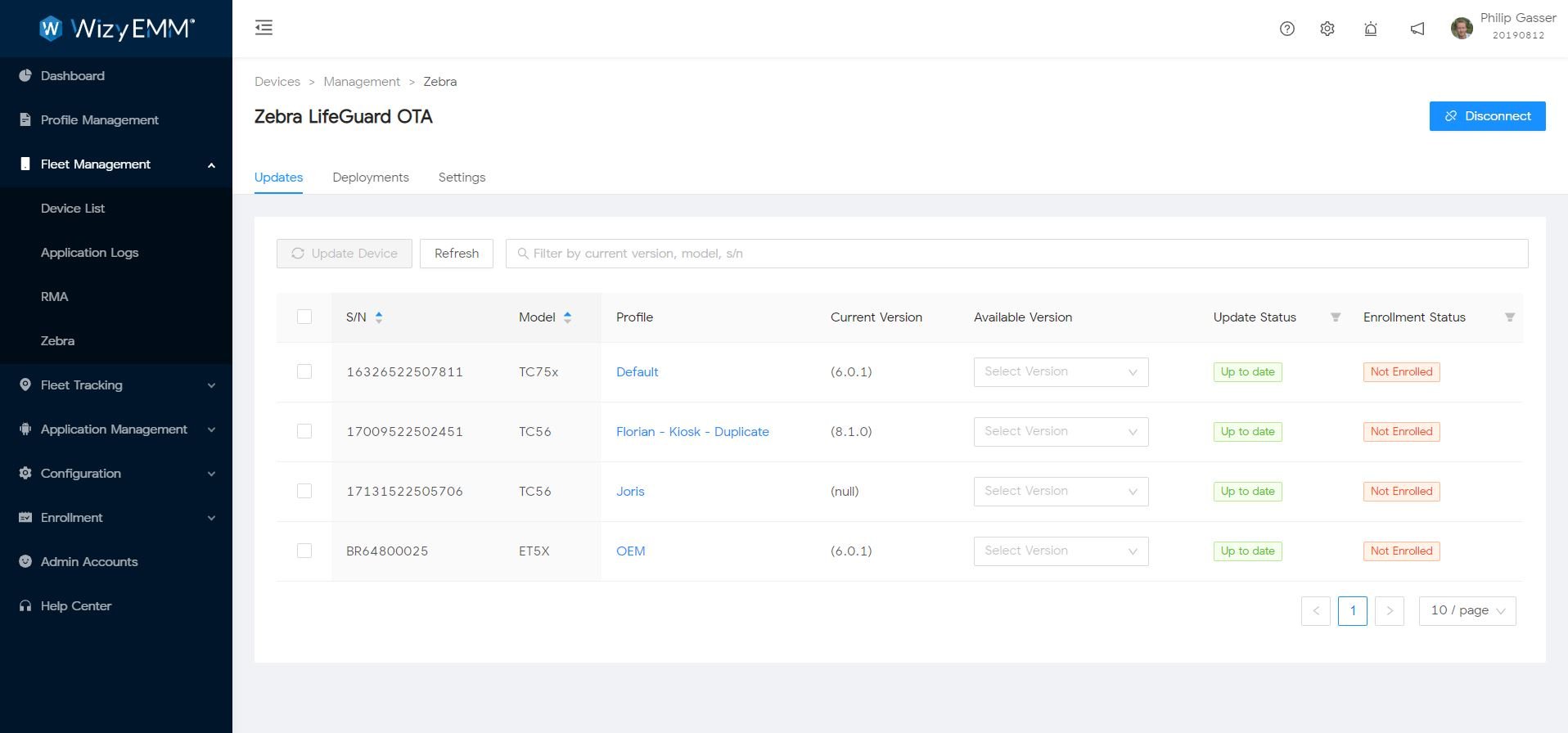
Task: Open the Florian - Kiosk - Duplicate profile link
Action: [692, 432]
